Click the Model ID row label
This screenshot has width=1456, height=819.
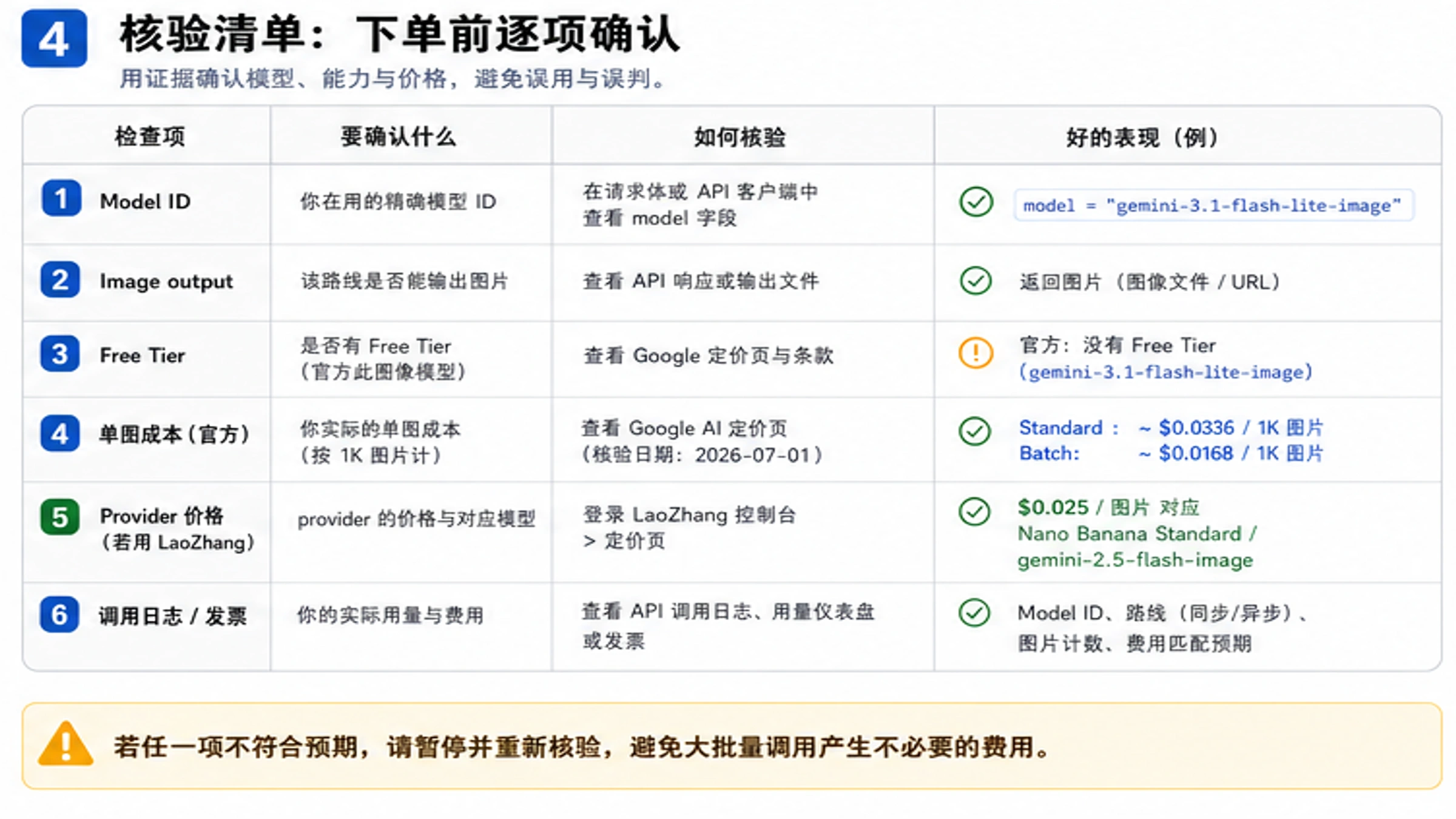coord(146,201)
